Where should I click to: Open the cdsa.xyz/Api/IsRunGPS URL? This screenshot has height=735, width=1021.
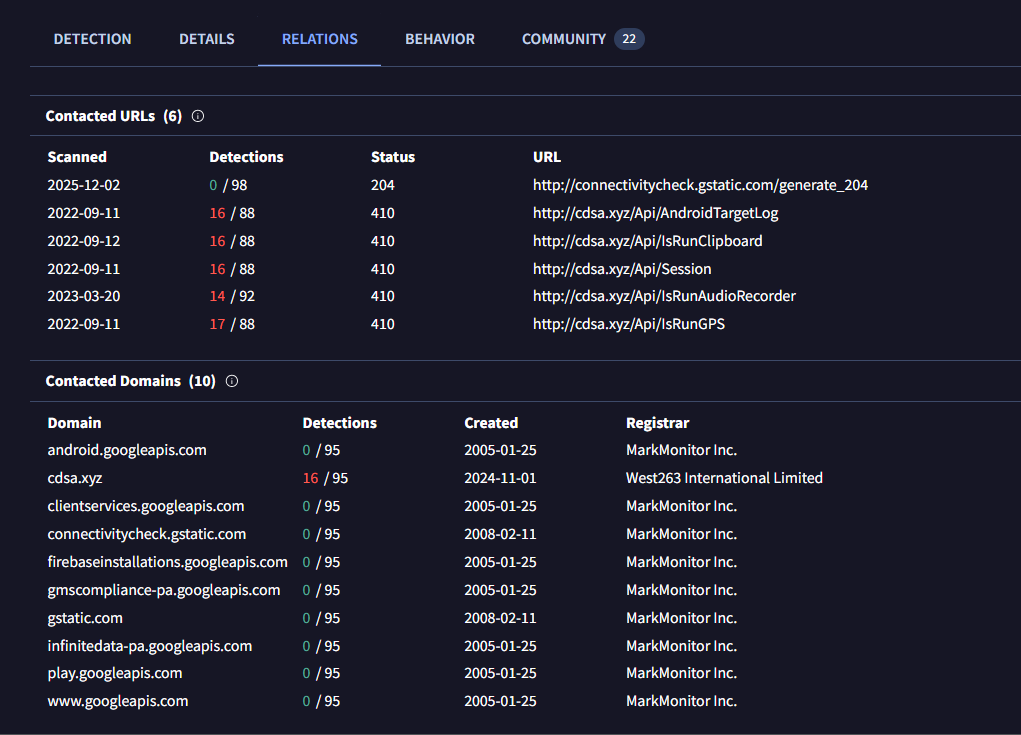(628, 324)
